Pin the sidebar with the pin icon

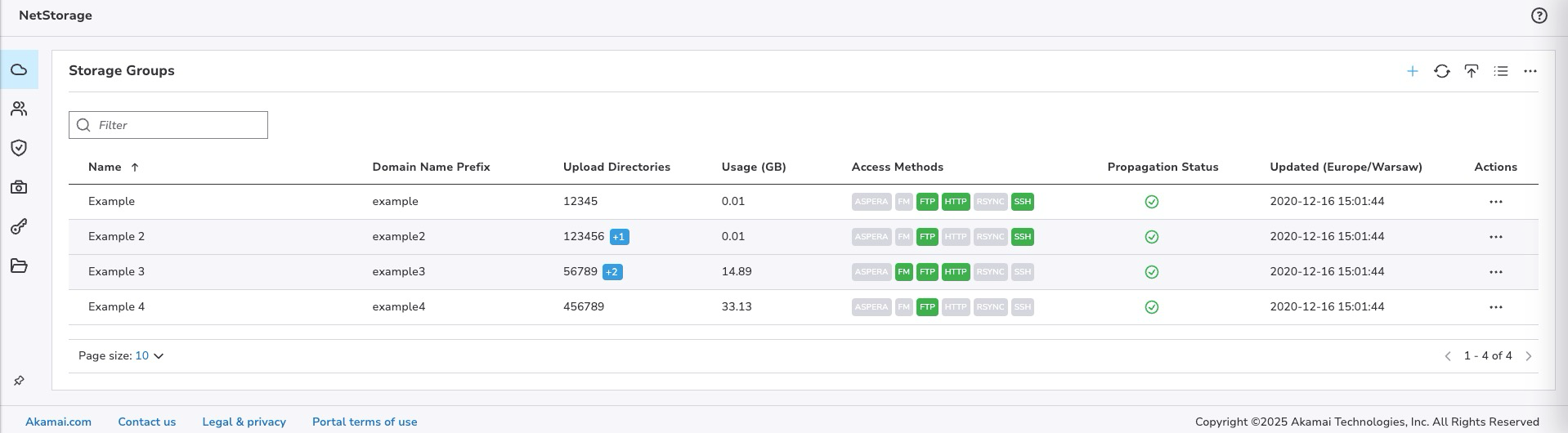pos(19,381)
